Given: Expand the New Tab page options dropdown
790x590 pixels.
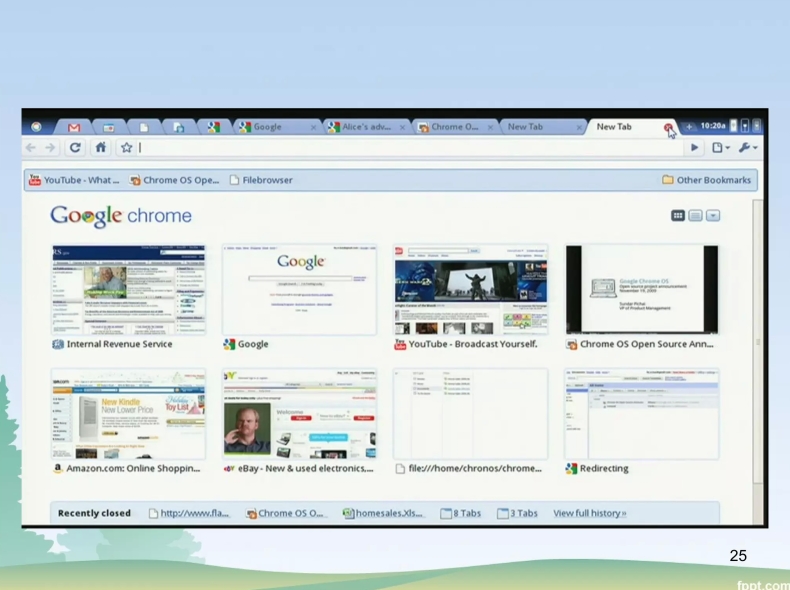Looking at the screenshot, I should (x=712, y=215).
